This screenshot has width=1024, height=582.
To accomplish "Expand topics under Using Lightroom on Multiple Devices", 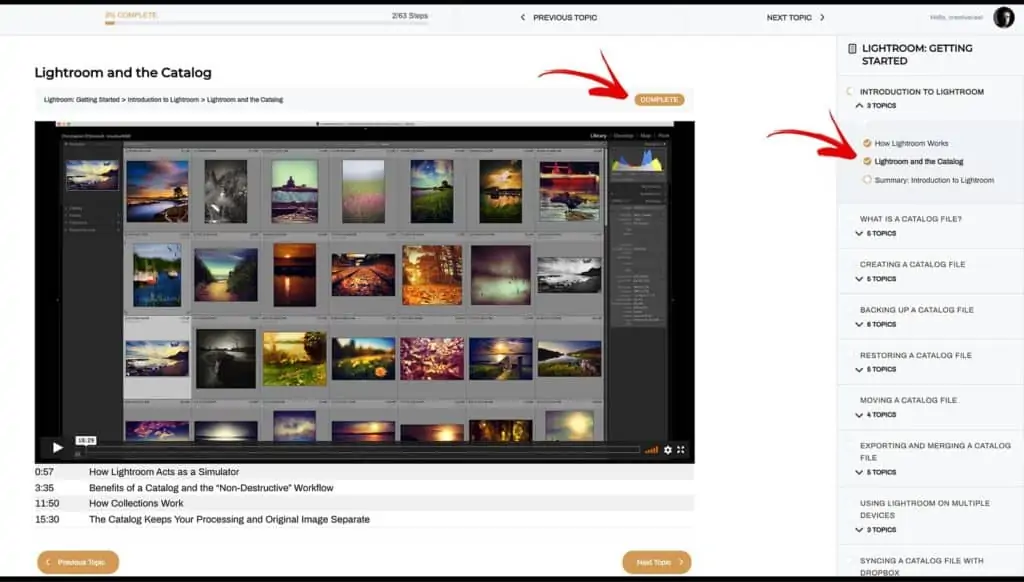I will [x=876, y=530].
